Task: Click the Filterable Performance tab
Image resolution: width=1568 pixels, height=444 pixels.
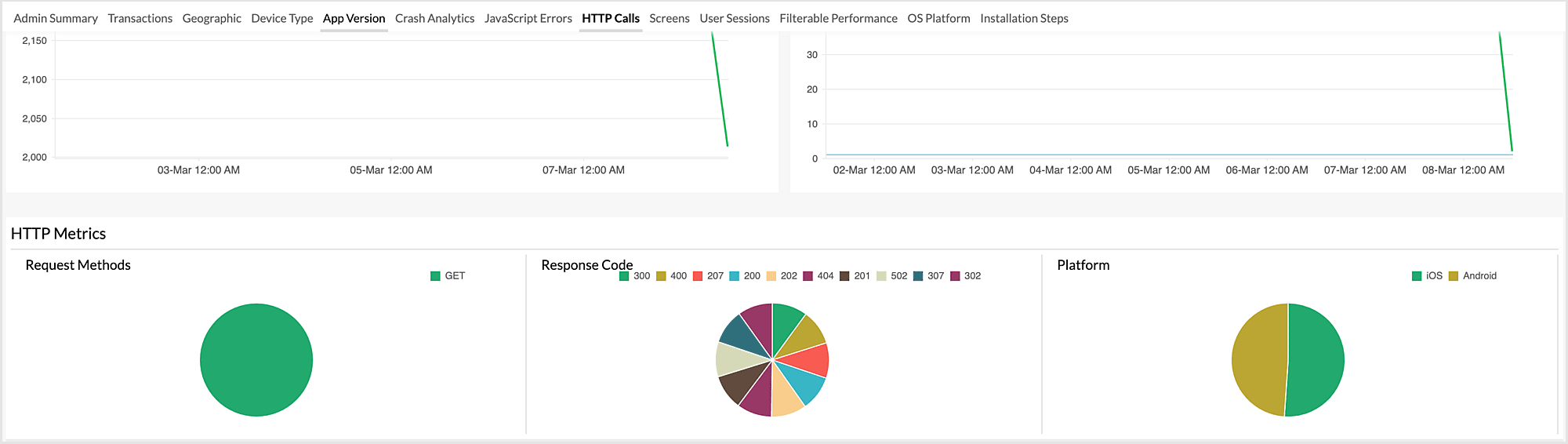Action: pyautogui.click(x=837, y=18)
